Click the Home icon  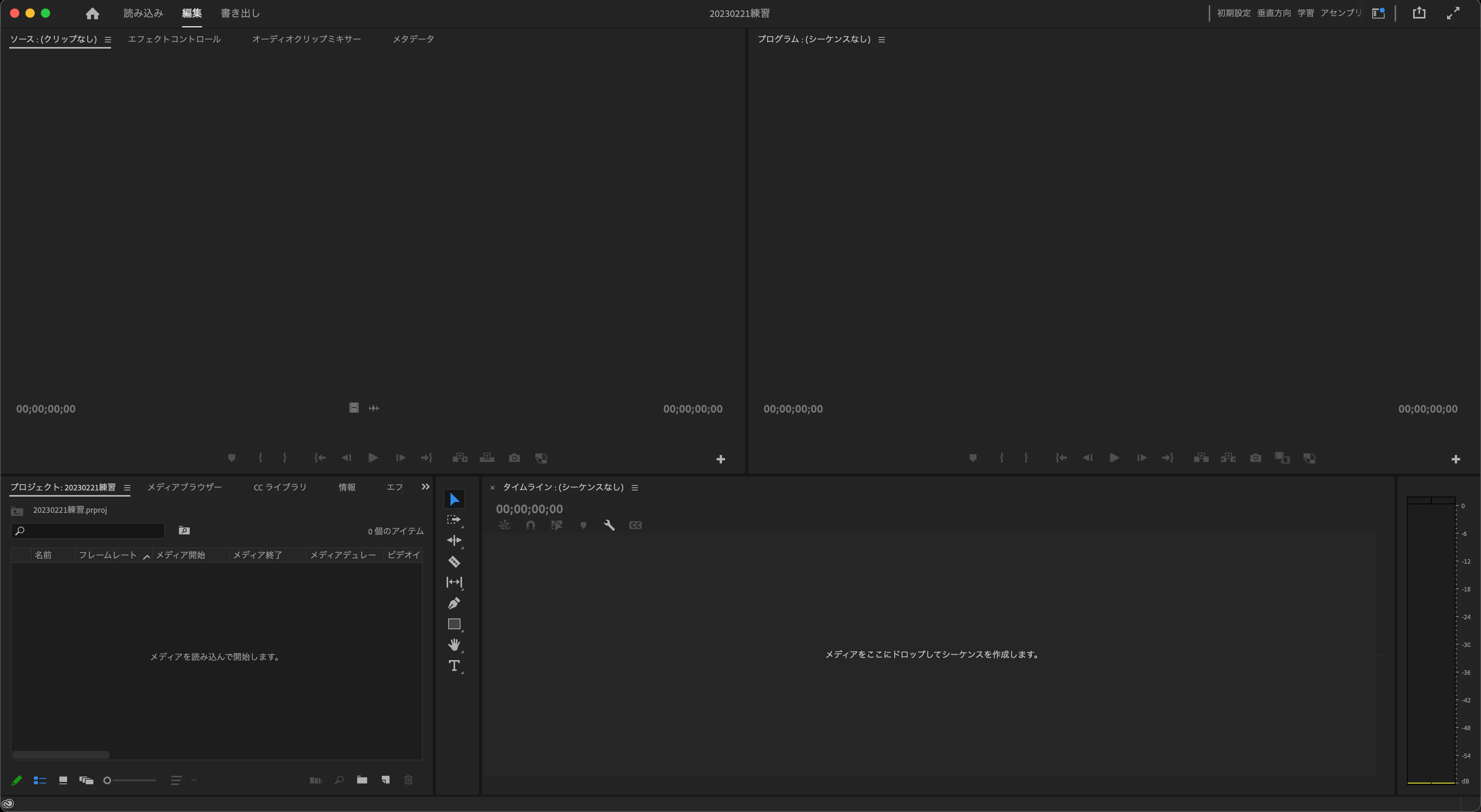(92, 13)
